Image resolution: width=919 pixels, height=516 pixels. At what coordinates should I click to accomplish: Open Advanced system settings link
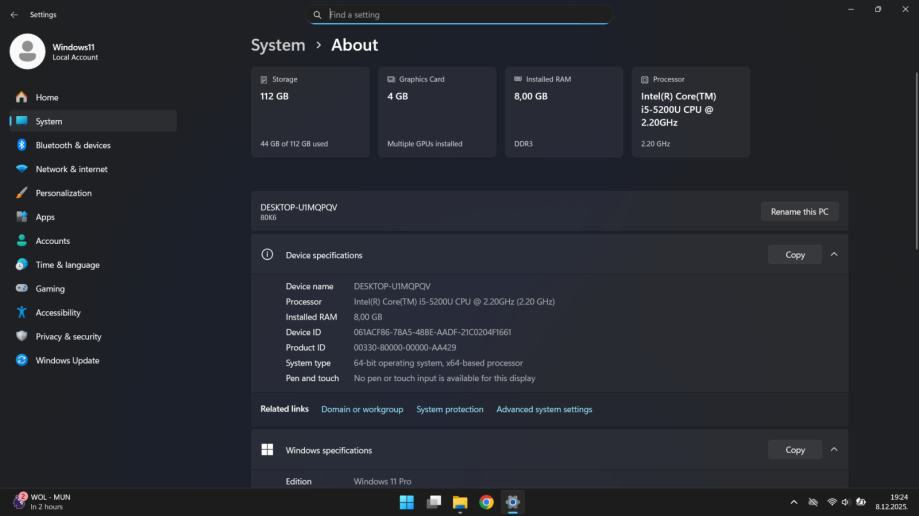pyautogui.click(x=544, y=409)
